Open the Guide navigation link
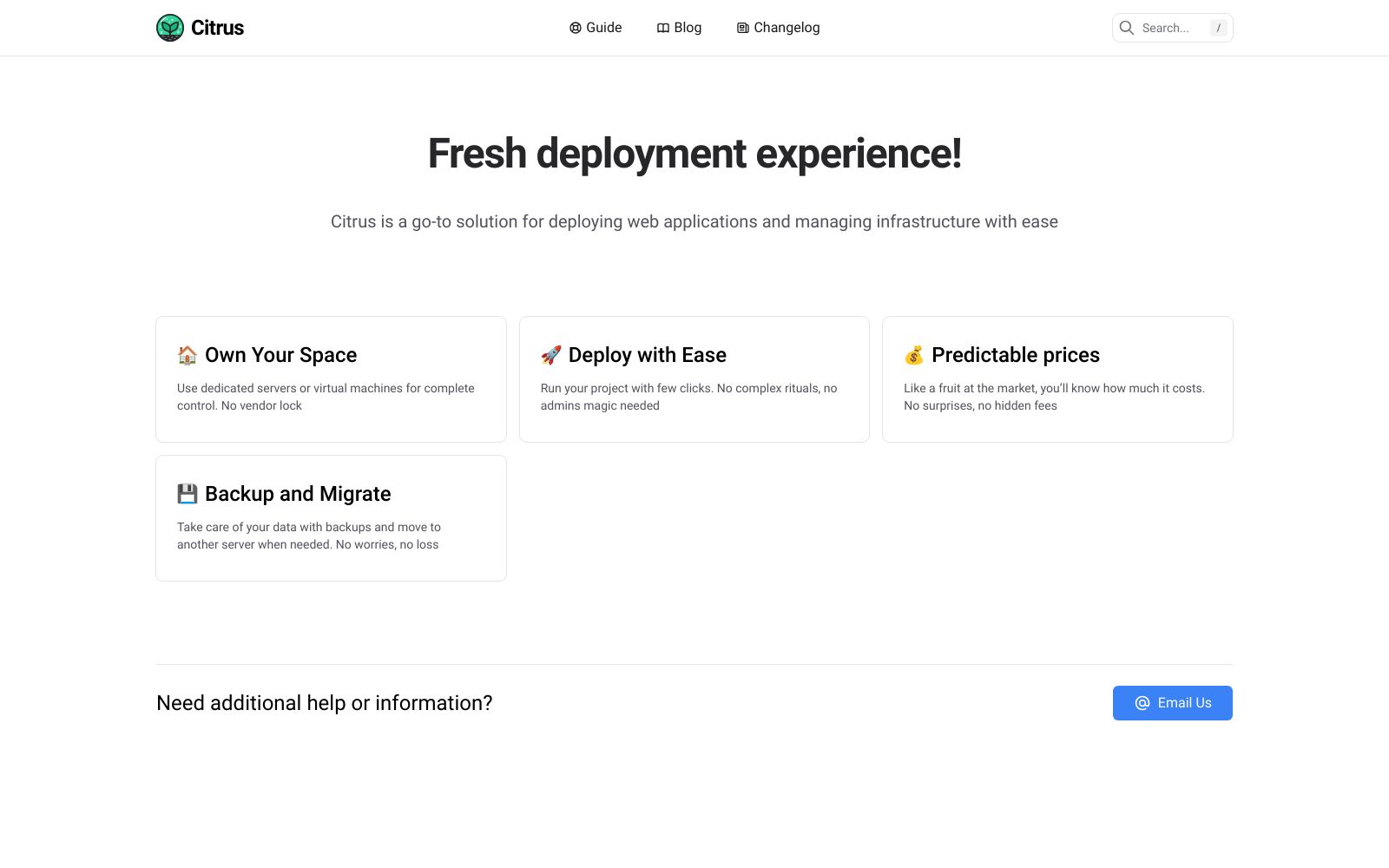This screenshot has height=868, width=1389. pos(596,28)
